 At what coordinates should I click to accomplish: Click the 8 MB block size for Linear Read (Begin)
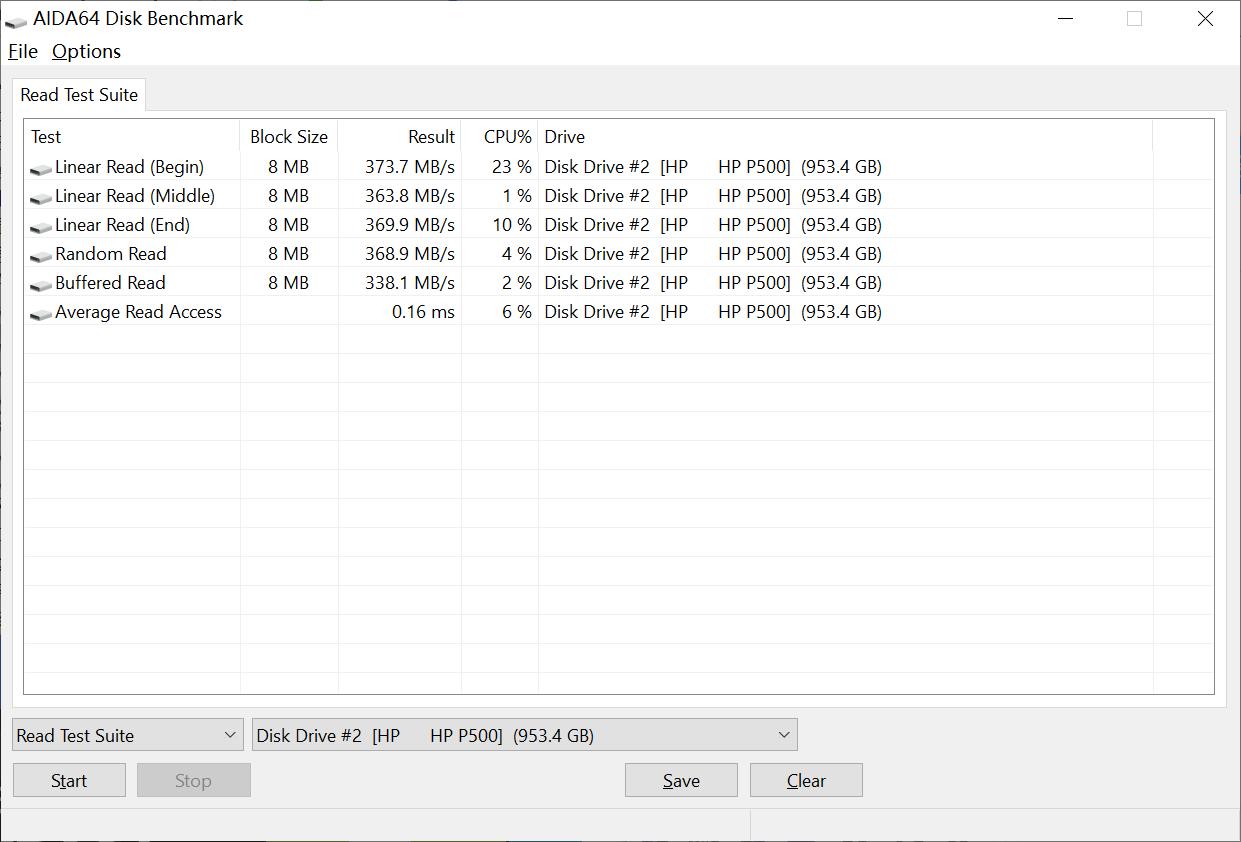point(288,166)
